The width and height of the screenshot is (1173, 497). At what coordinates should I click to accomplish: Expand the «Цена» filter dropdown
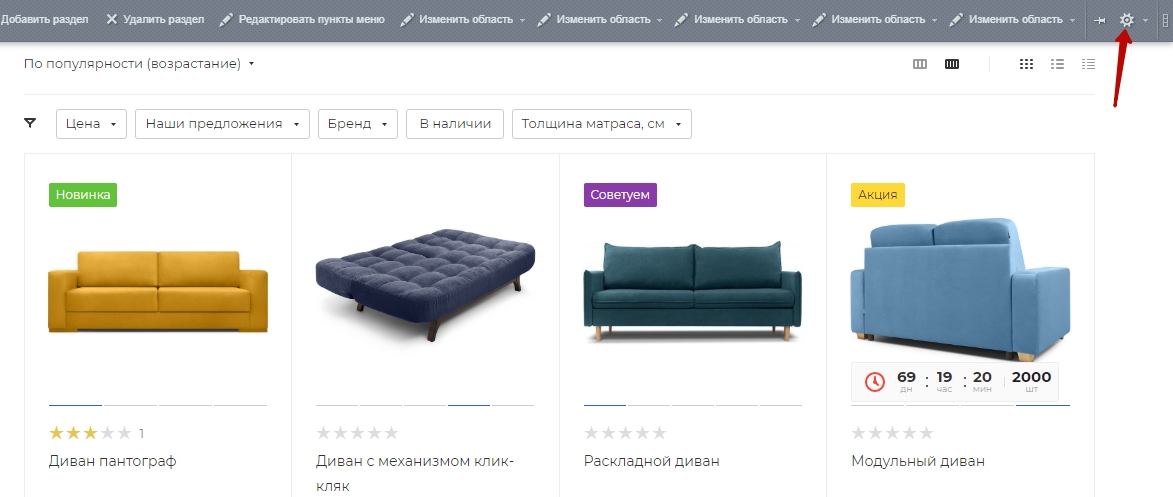click(x=91, y=124)
